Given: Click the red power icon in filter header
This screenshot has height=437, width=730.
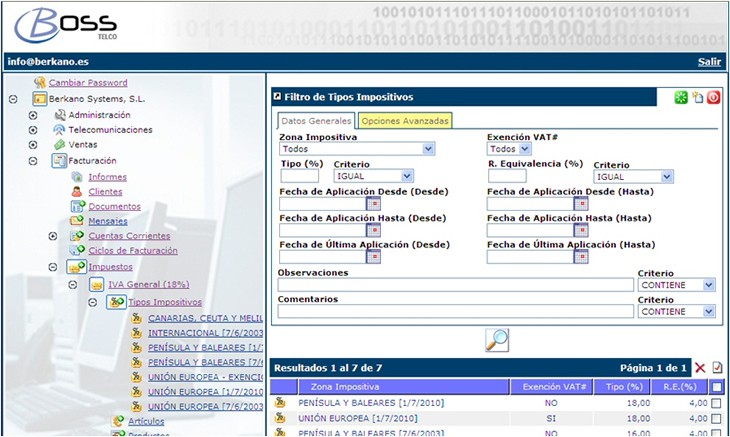Looking at the screenshot, I should (714, 97).
